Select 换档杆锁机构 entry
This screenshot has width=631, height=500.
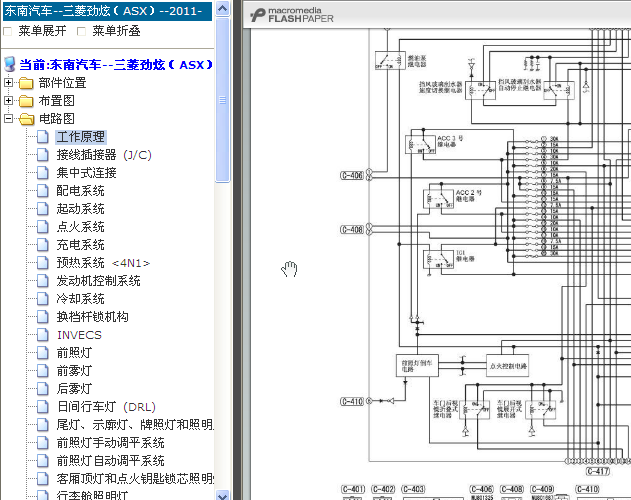(92, 317)
